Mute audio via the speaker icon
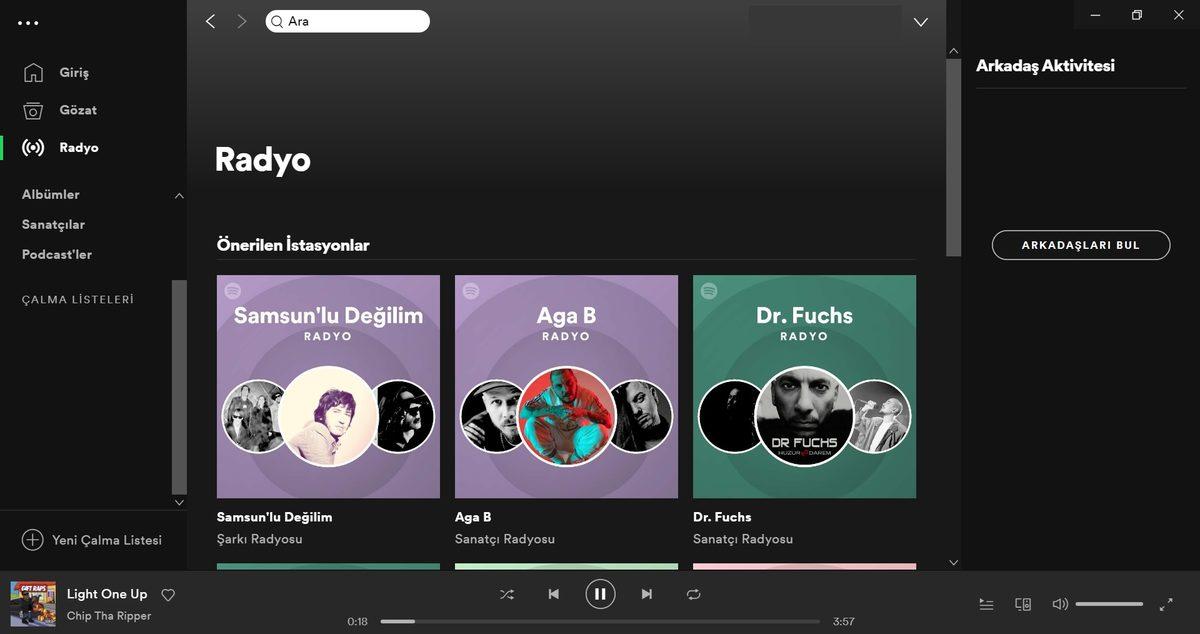This screenshot has height=634, width=1200. (x=1060, y=604)
